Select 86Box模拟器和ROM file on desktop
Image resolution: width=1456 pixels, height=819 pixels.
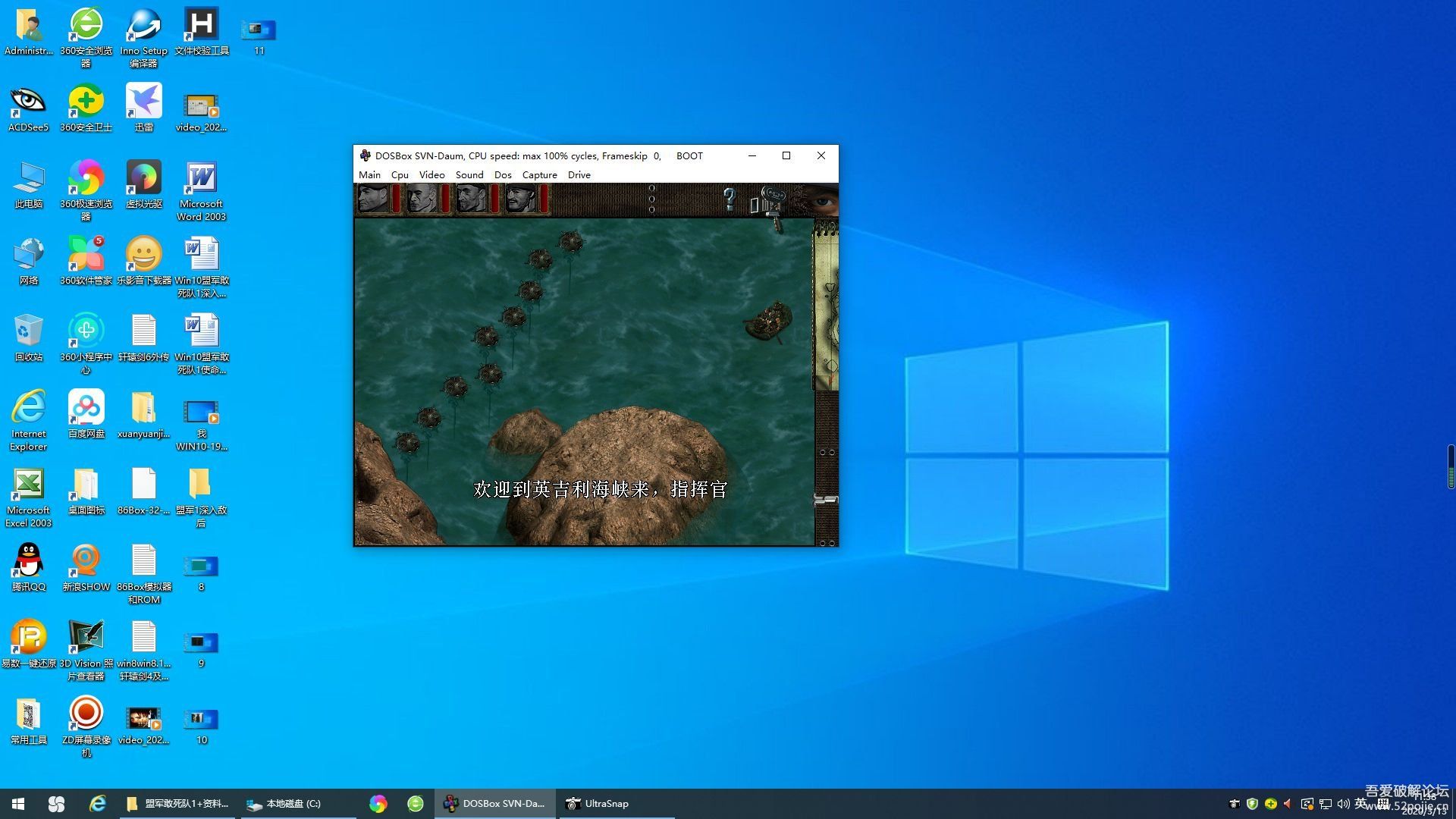(143, 573)
